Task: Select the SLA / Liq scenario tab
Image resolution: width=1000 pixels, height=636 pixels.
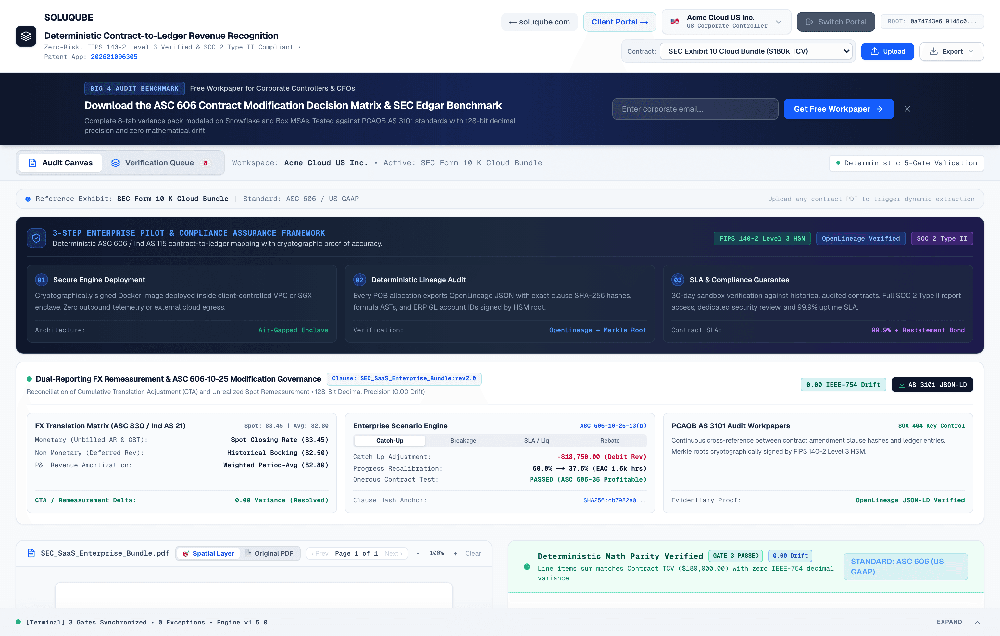Action: [x=536, y=441]
